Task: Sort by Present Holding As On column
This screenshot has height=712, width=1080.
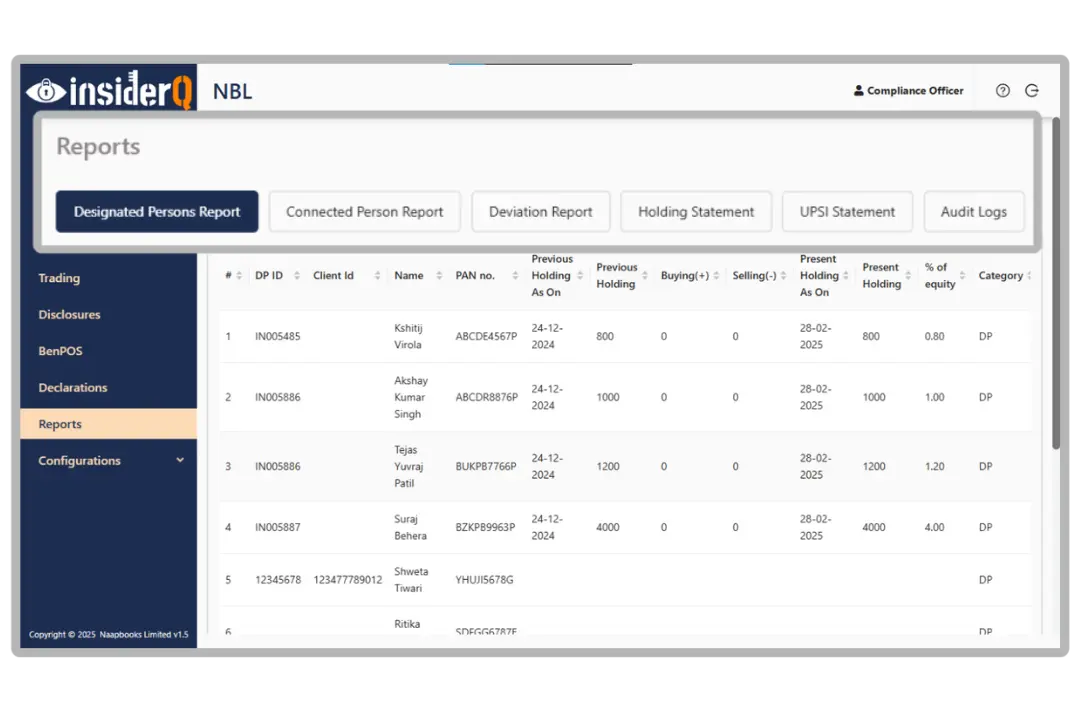Action: pos(846,275)
